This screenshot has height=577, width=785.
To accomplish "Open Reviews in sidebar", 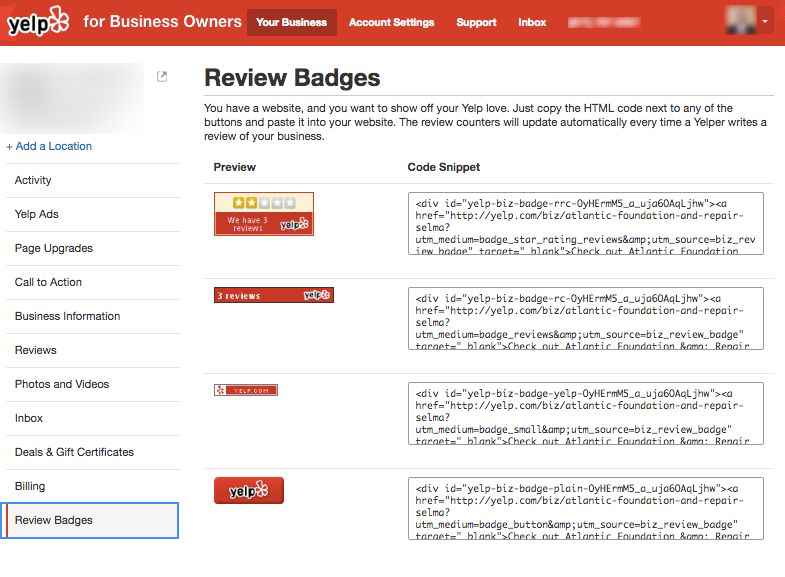I will click(x=93, y=350).
